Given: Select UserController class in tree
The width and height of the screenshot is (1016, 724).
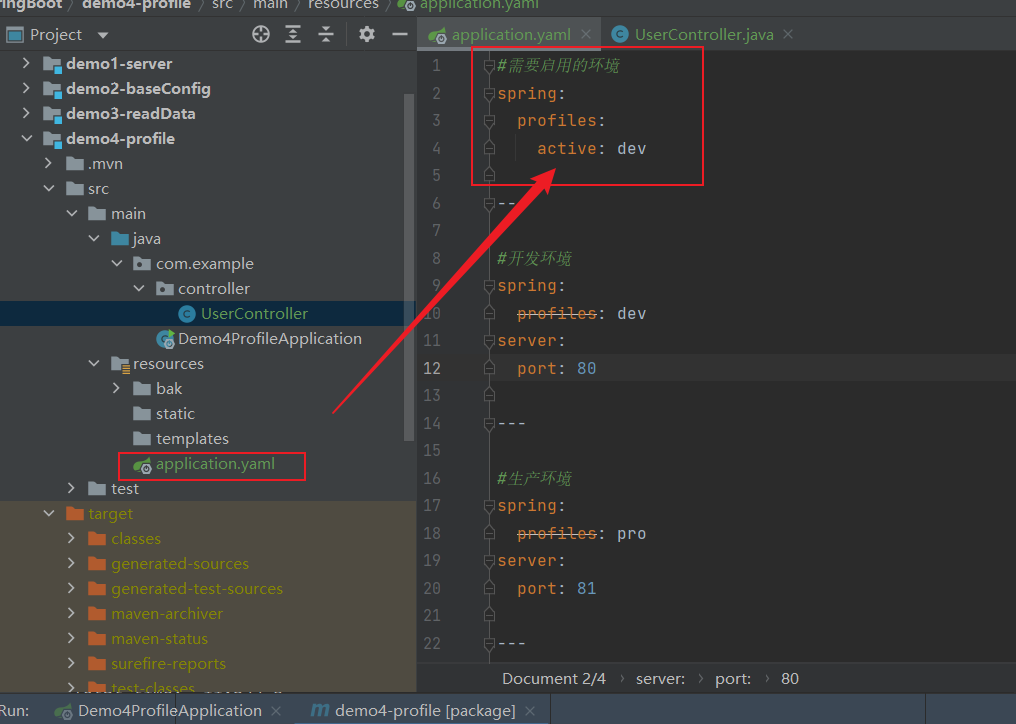Looking at the screenshot, I should click(x=254, y=314).
